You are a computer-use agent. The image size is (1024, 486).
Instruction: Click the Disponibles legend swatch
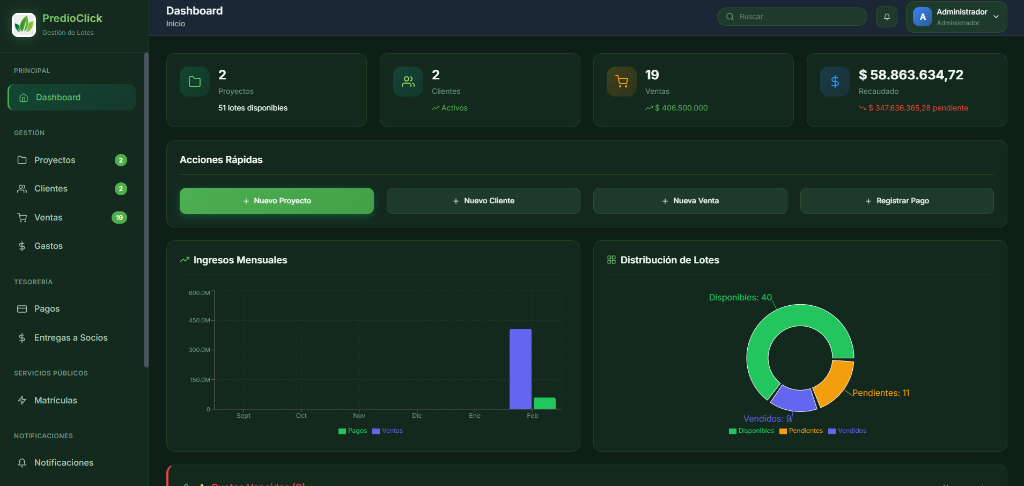coord(733,431)
